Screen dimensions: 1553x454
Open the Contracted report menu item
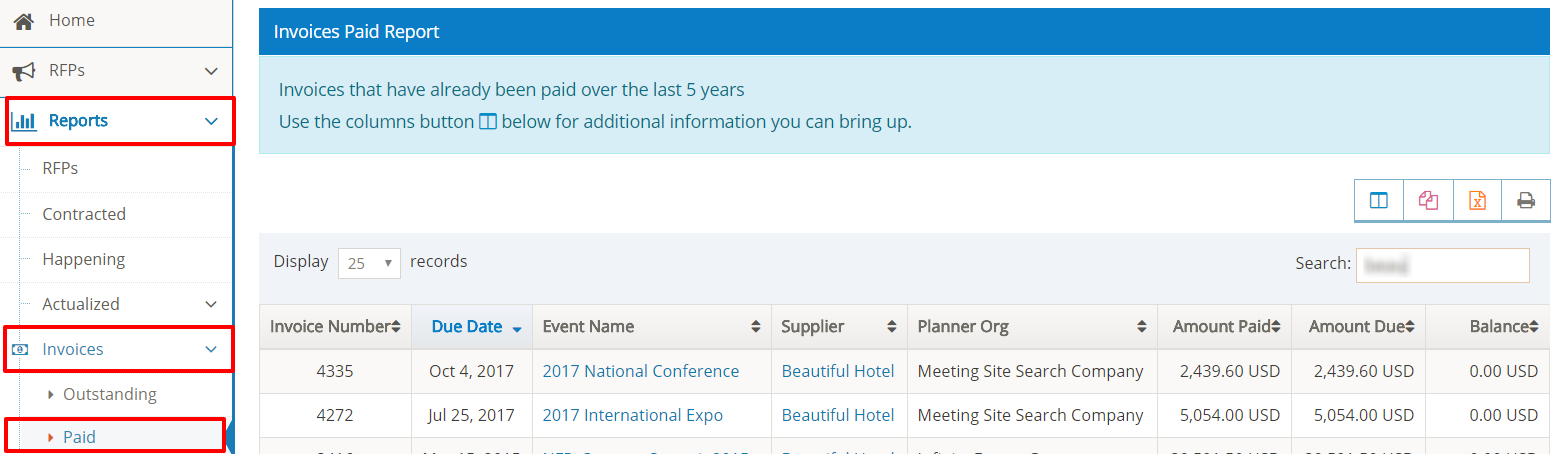coord(84,214)
